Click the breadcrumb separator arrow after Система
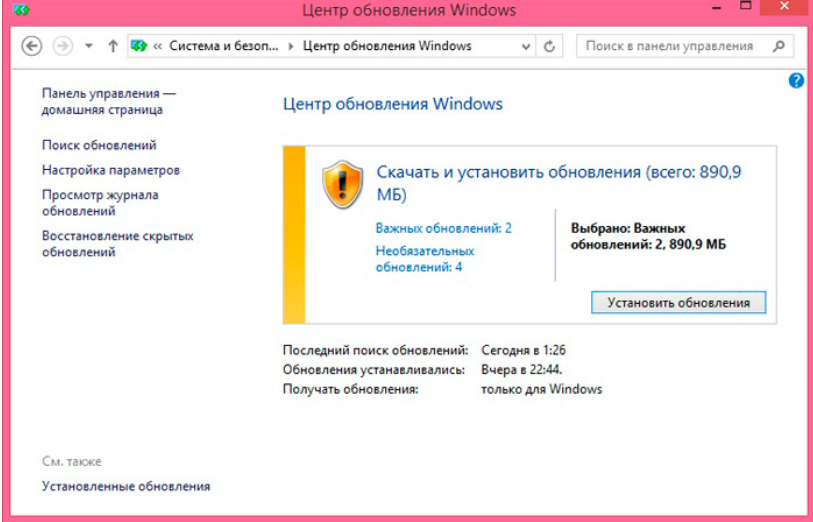This screenshot has width=813, height=522. point(291,47)
